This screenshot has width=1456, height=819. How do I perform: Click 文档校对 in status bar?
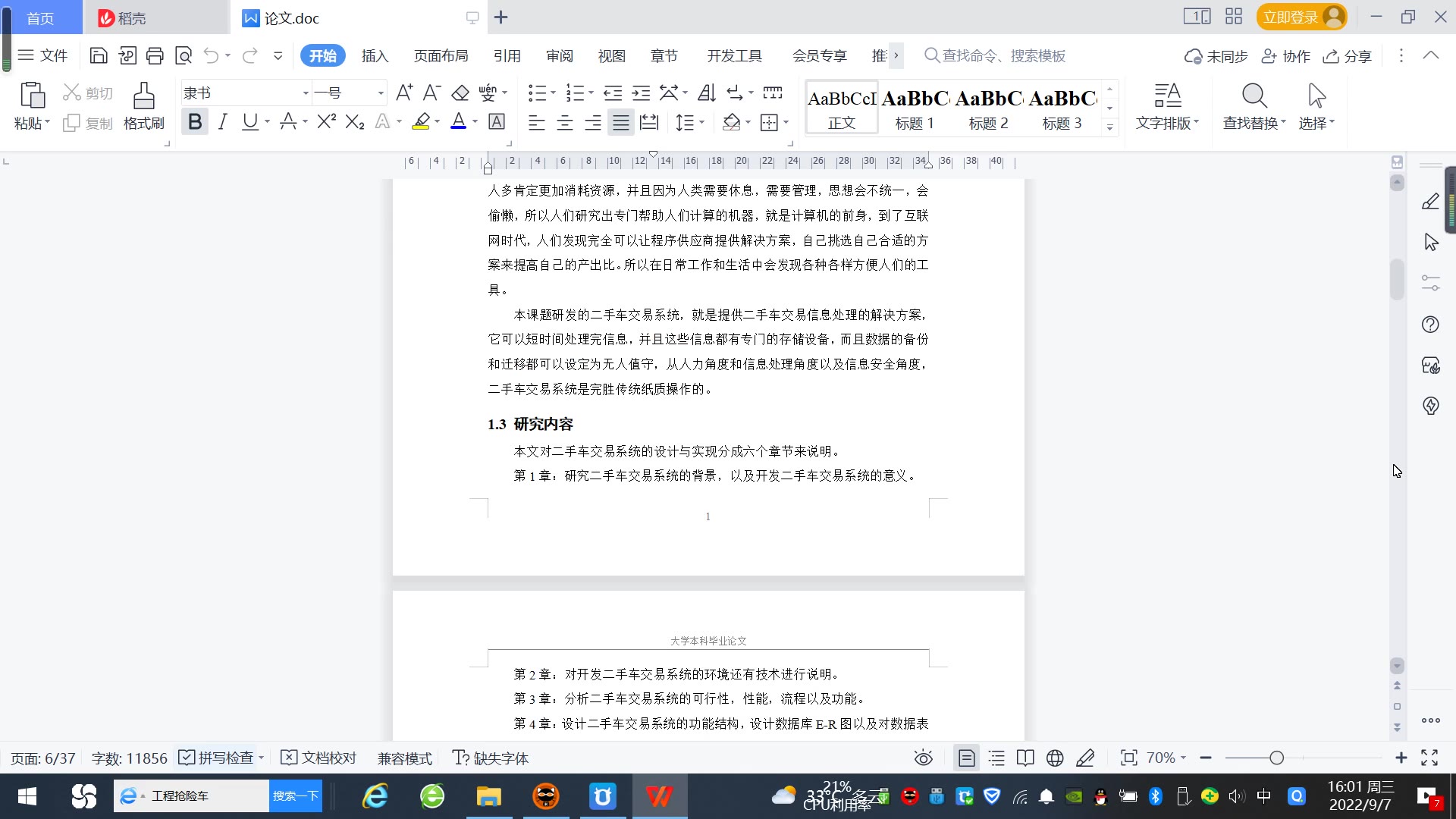pyautogui.click(x=318, y=758)
